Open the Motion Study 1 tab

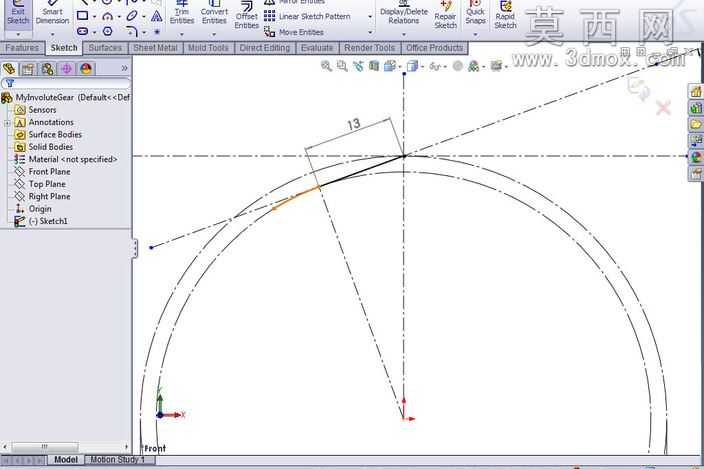(x=118, y=460)
